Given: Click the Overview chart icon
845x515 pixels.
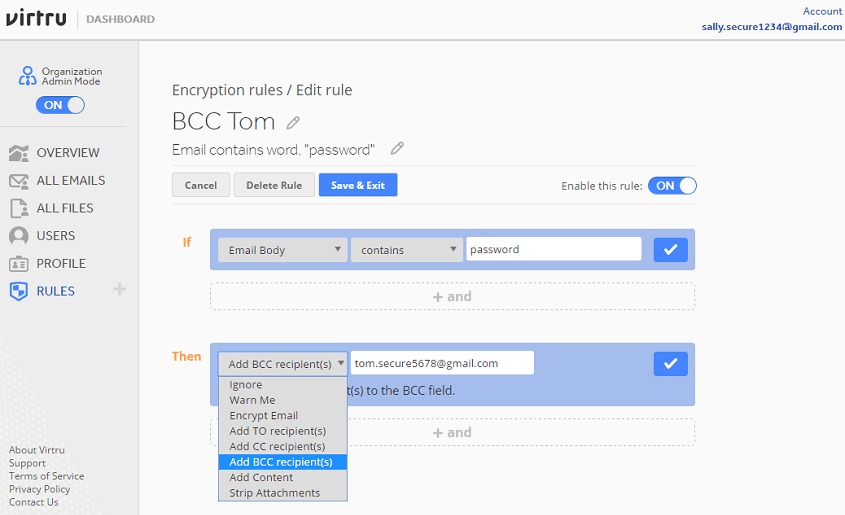Looking at the screenshot, I should [19, 153].
